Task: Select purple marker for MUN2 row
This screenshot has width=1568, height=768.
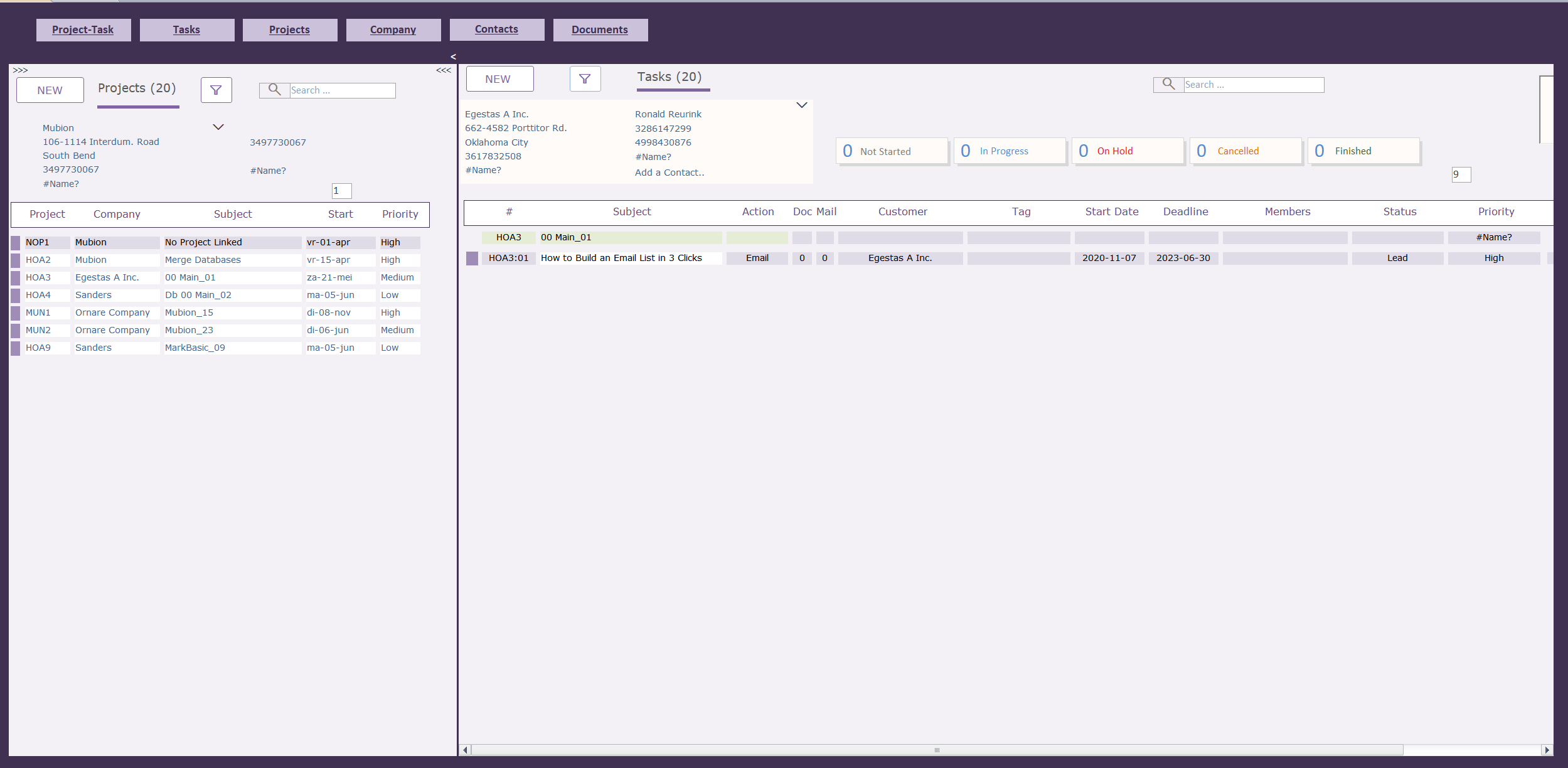Action: pos(16,330)
